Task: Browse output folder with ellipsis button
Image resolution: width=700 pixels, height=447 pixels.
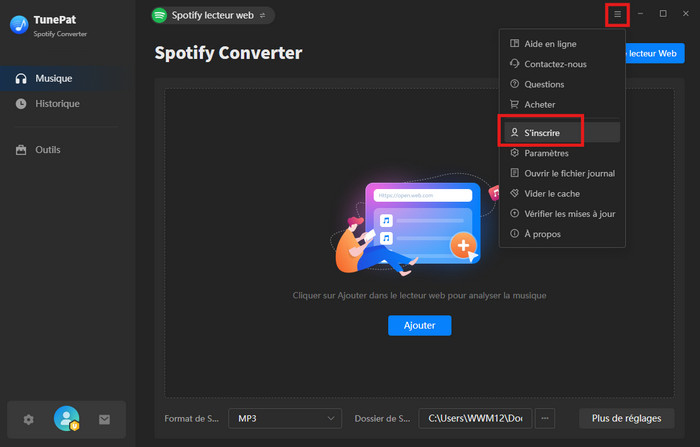Action: click(x=545, y=418)
